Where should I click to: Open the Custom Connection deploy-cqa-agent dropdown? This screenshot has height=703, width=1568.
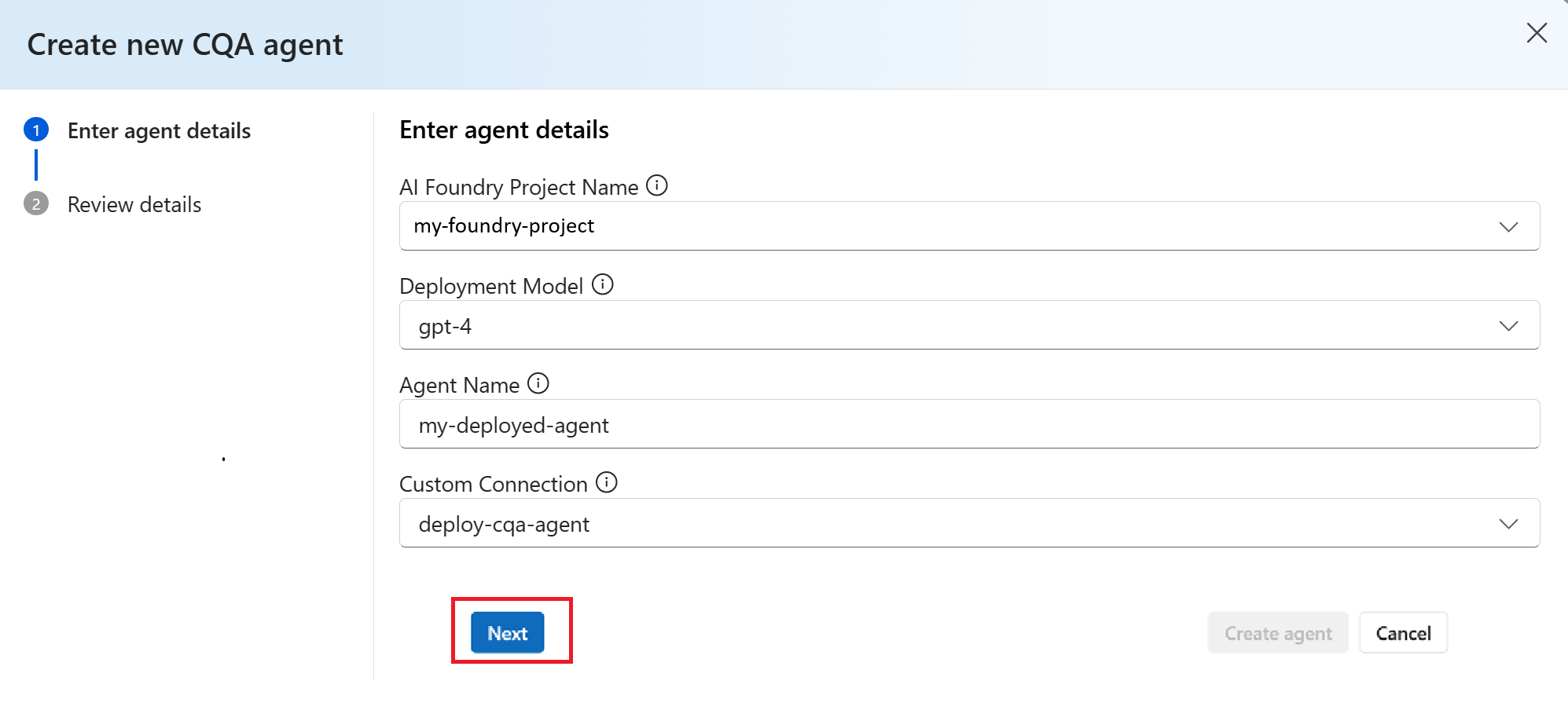(x=969, y=523)
